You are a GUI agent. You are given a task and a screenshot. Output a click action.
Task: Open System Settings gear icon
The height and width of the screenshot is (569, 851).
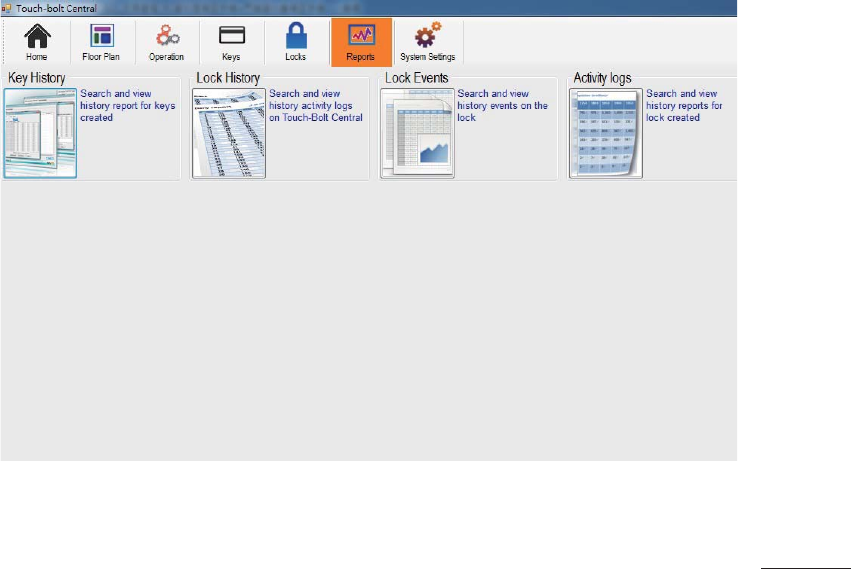(x=428, y=42)
